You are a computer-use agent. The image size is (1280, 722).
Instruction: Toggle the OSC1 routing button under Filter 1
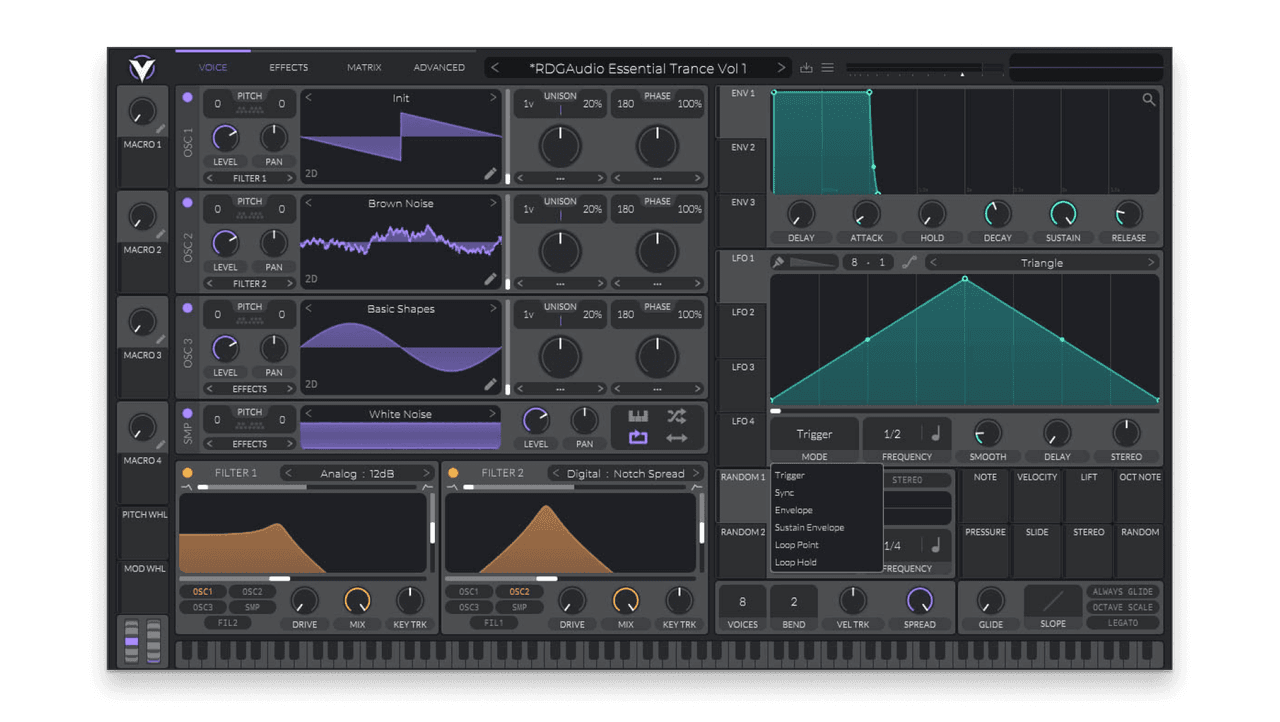pos(202,591)
